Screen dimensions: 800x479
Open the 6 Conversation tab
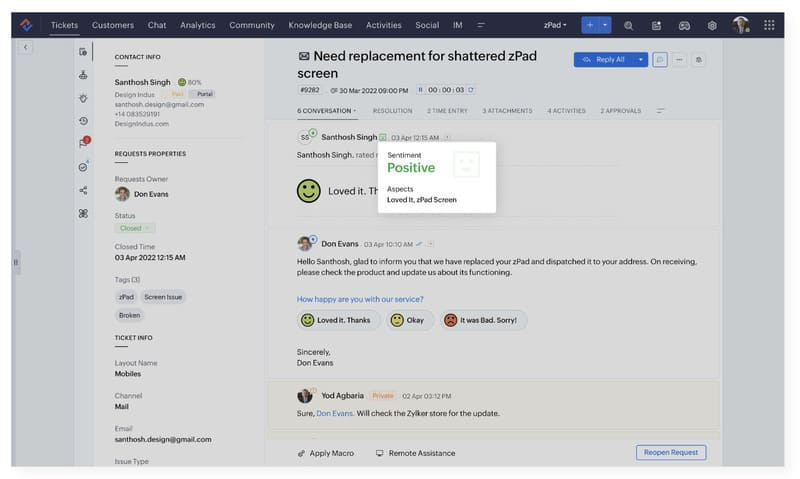pos(326,111)
